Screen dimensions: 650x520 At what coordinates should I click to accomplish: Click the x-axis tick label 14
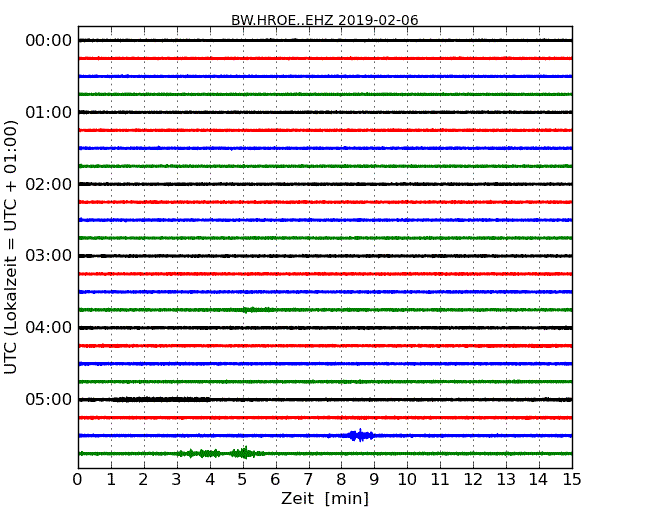coord(539,480)
